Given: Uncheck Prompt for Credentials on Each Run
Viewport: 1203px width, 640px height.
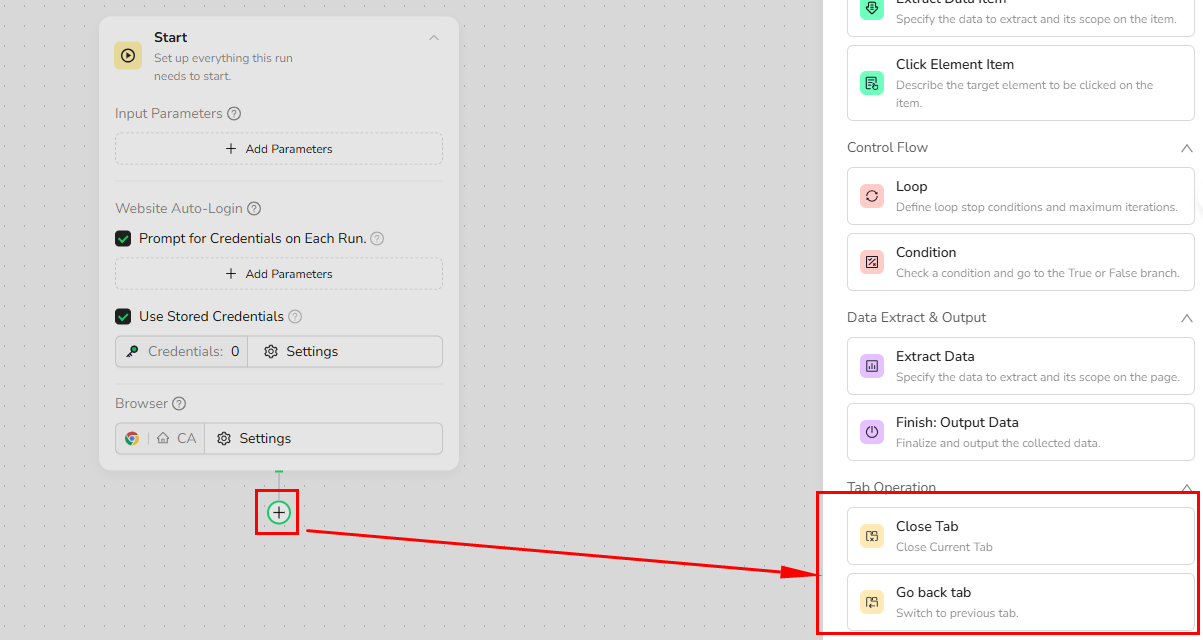Looking at the screenshot, I should [x=124, y=239].
